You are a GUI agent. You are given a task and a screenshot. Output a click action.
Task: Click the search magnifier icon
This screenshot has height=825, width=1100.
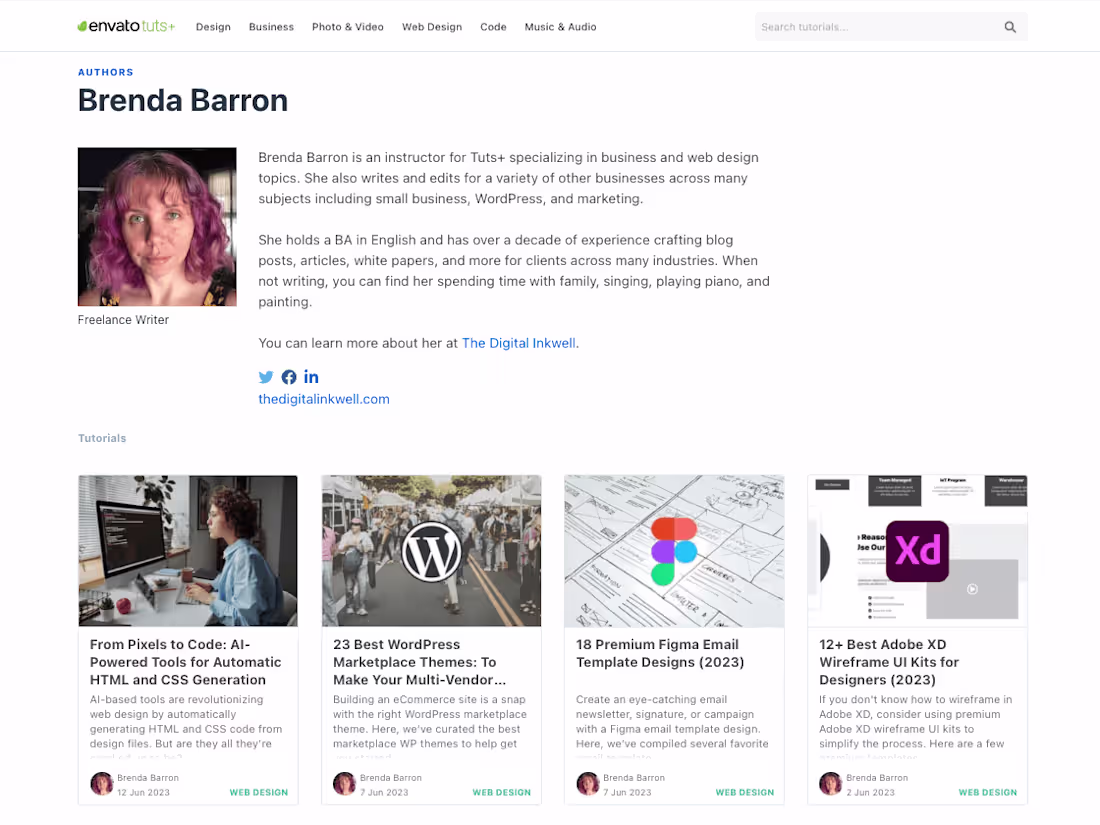point(1009,26)
